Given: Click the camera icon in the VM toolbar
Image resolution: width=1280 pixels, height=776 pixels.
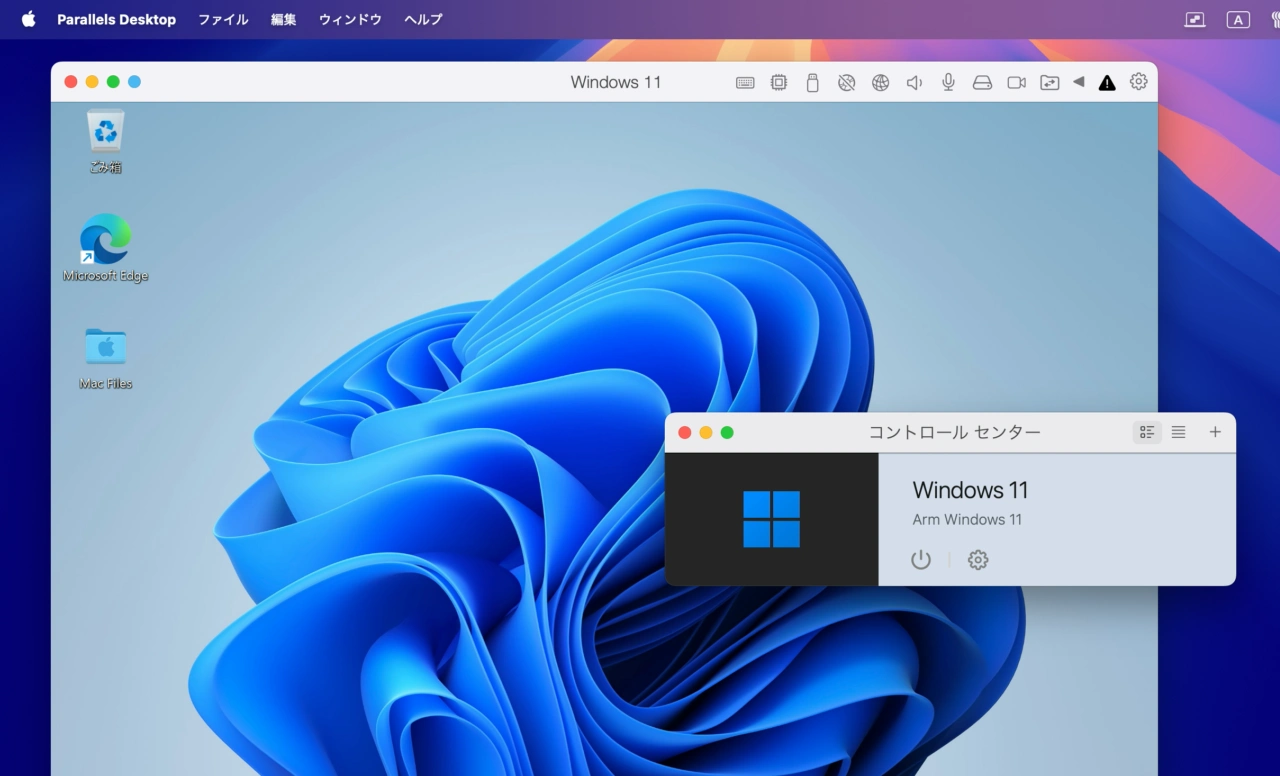Looking at the screenshot, I should pyautogui.click(x=1016, y=82).
